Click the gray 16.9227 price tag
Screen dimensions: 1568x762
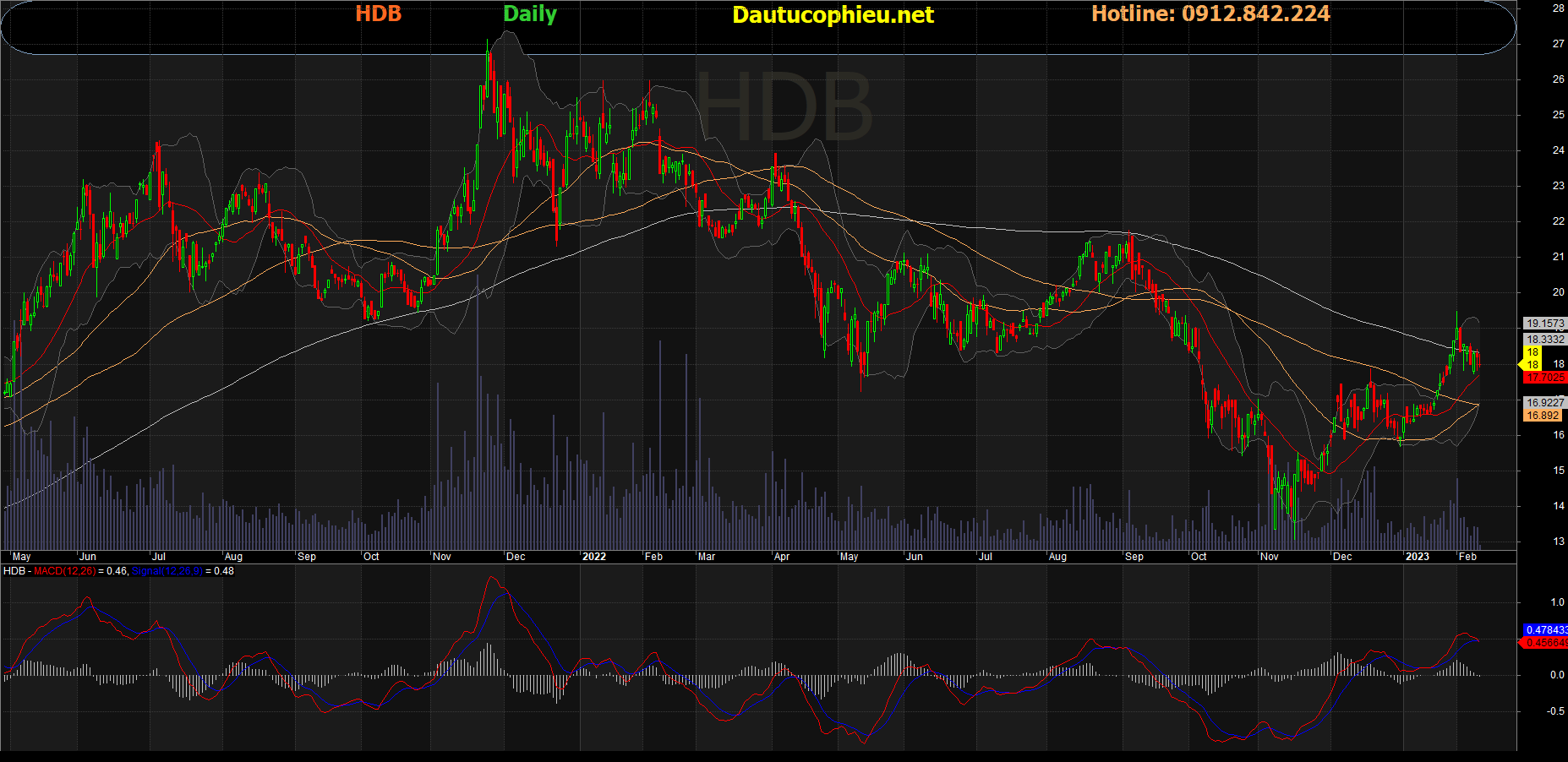click(x=1545, y=403)
